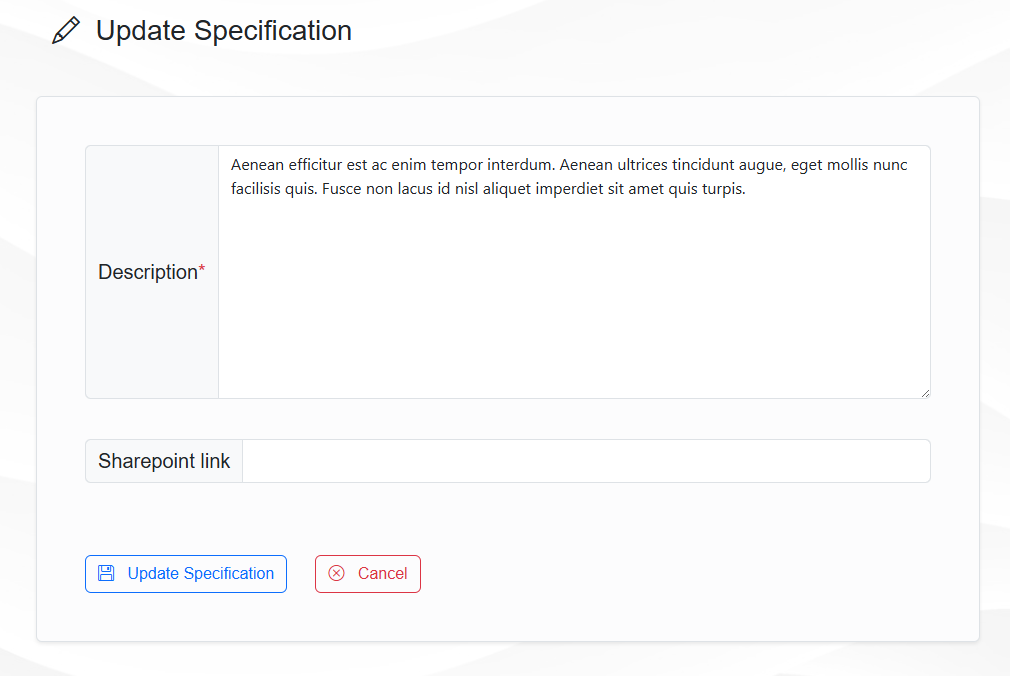Click the "Update Specification" page heading

point(224,31)
